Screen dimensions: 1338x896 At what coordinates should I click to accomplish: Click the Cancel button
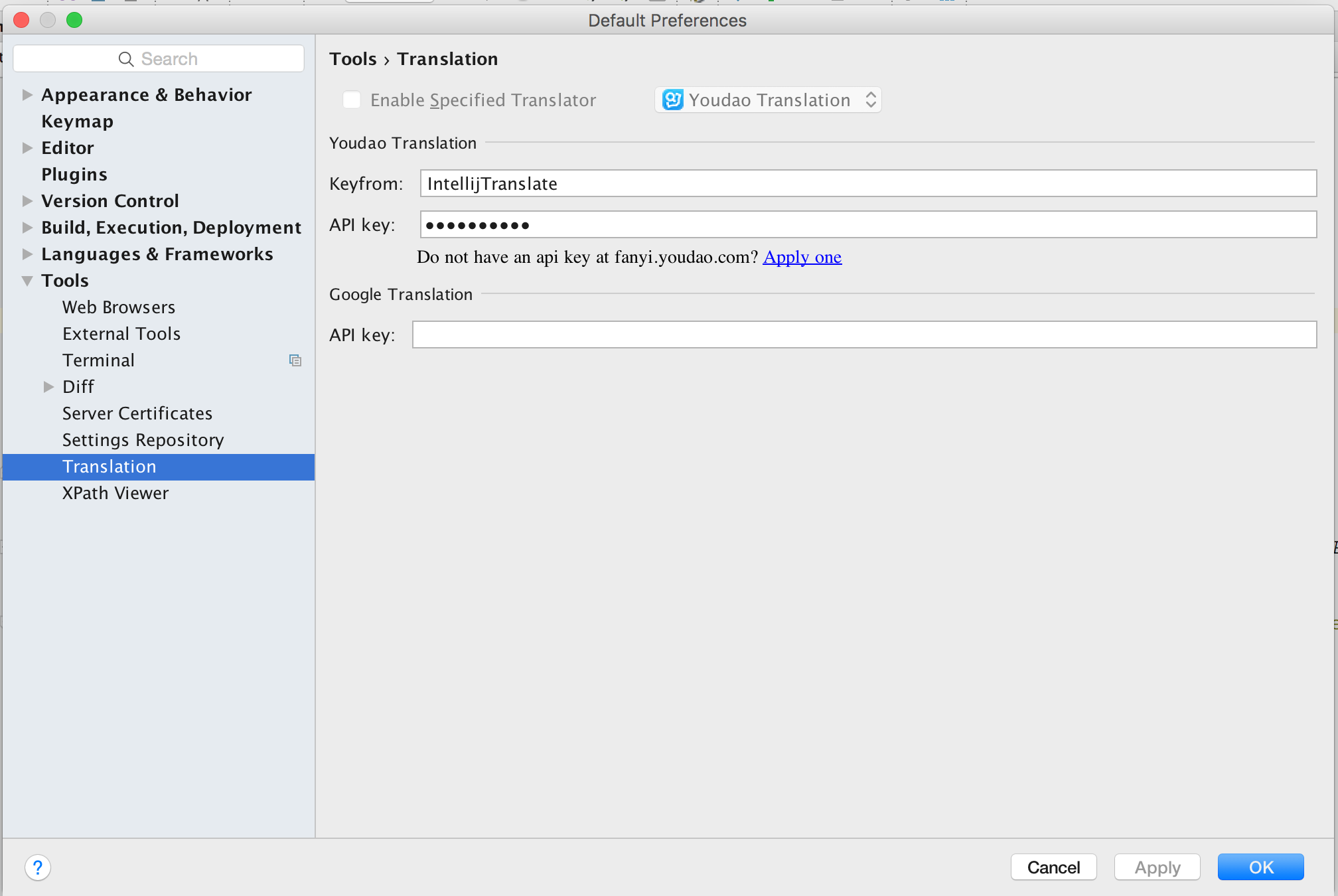point(1053,867)
